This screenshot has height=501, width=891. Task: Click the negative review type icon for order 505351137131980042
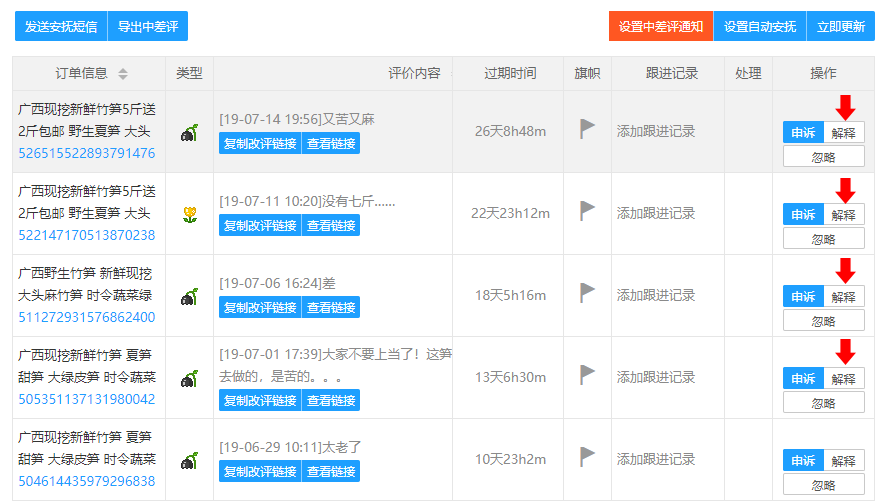point(189,378)
